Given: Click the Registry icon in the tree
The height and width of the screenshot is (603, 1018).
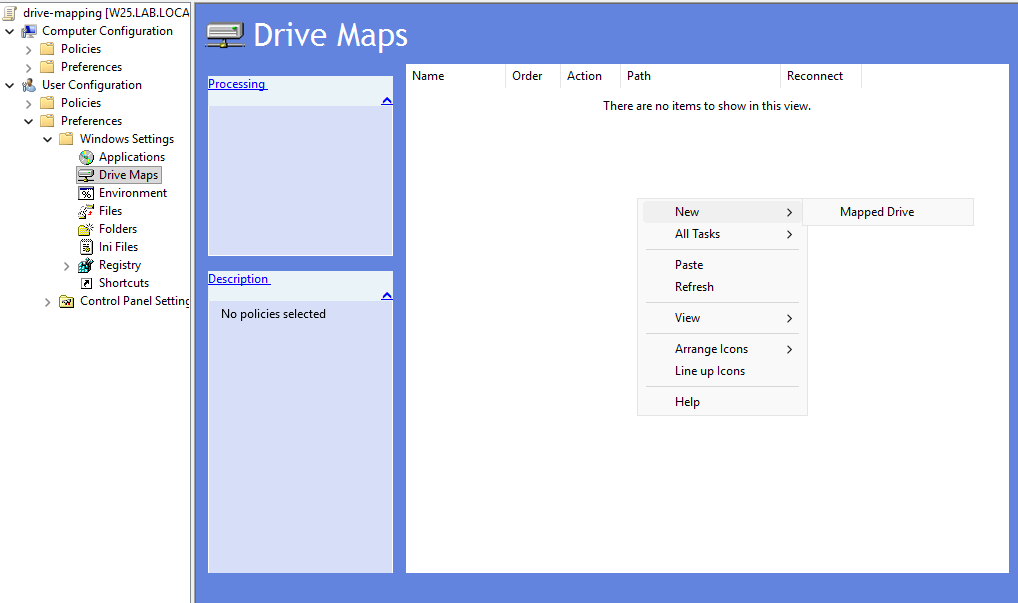Looking at the screenshot, I should 86,265.
